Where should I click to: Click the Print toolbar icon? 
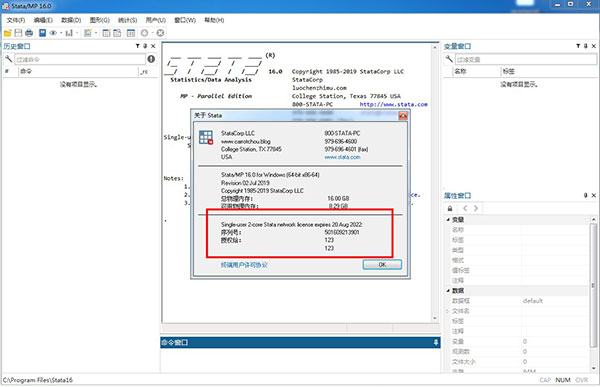coord(29,33)
